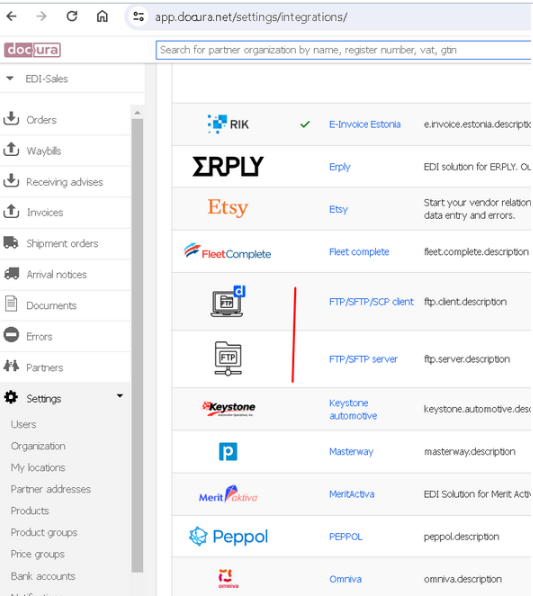The height and width of the screenshot is (596, 533).
Task: Open Orders from the sidebar download icon
Action: 11,119
